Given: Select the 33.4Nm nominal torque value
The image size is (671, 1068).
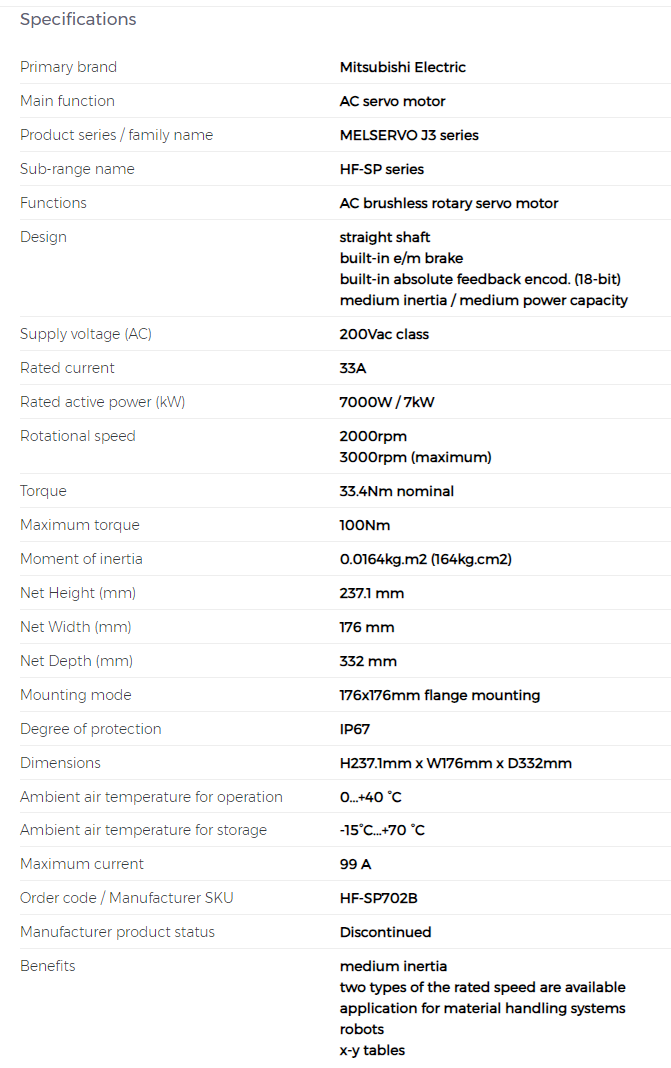Looking at the screenshot, I should click(396, 491).
